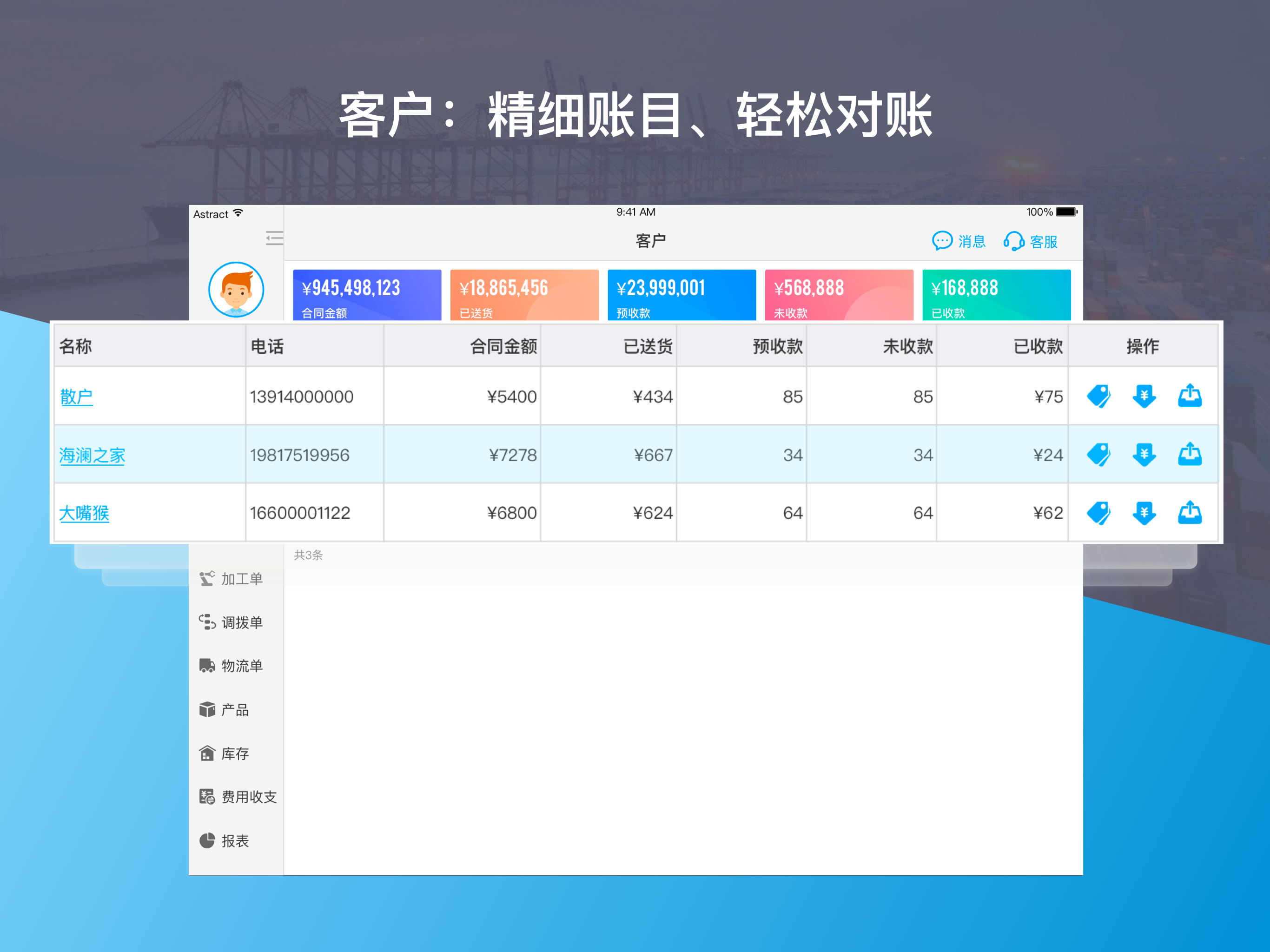Click received amount ¥24
Image resolution: width=1270 pixels, height=952 pixels.
coord(1048,455)
